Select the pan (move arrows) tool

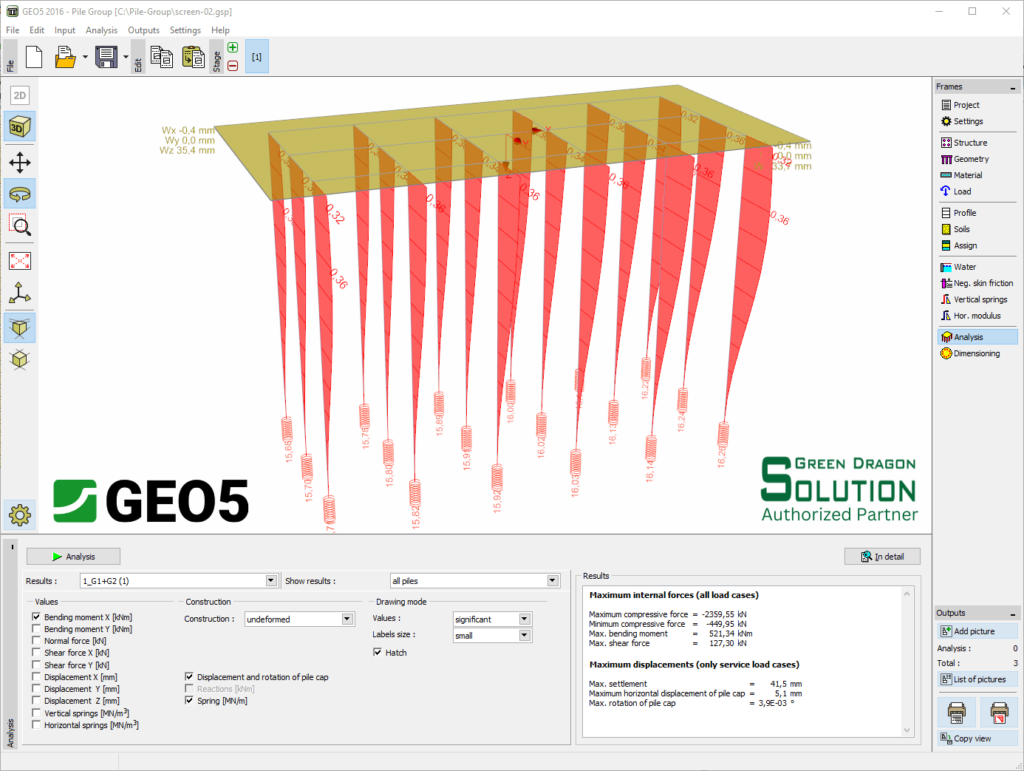point(20,162)
